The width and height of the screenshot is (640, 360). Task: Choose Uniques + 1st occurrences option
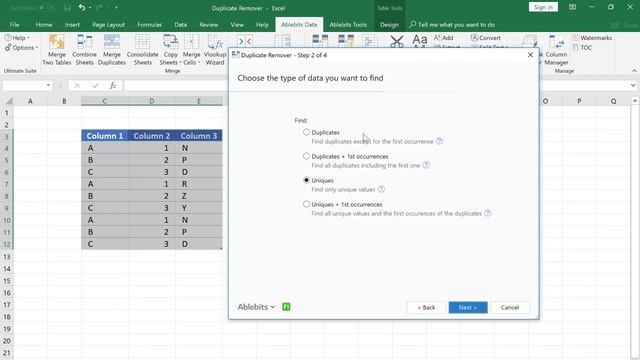[306, 204]
